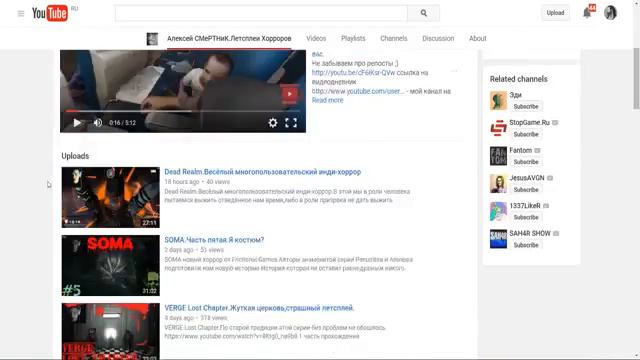Switch to the Videos tab
The image size is (640, 360).
(316, 38)
